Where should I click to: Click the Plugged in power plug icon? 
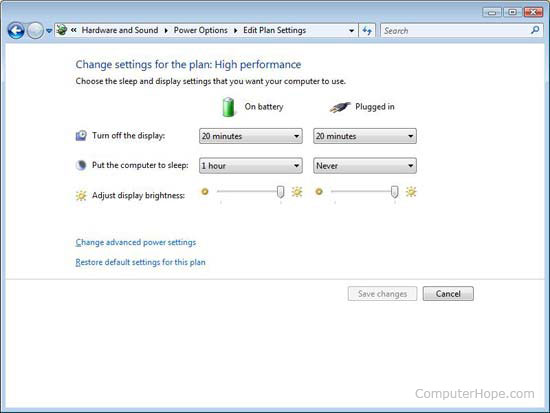coord(340,107)
